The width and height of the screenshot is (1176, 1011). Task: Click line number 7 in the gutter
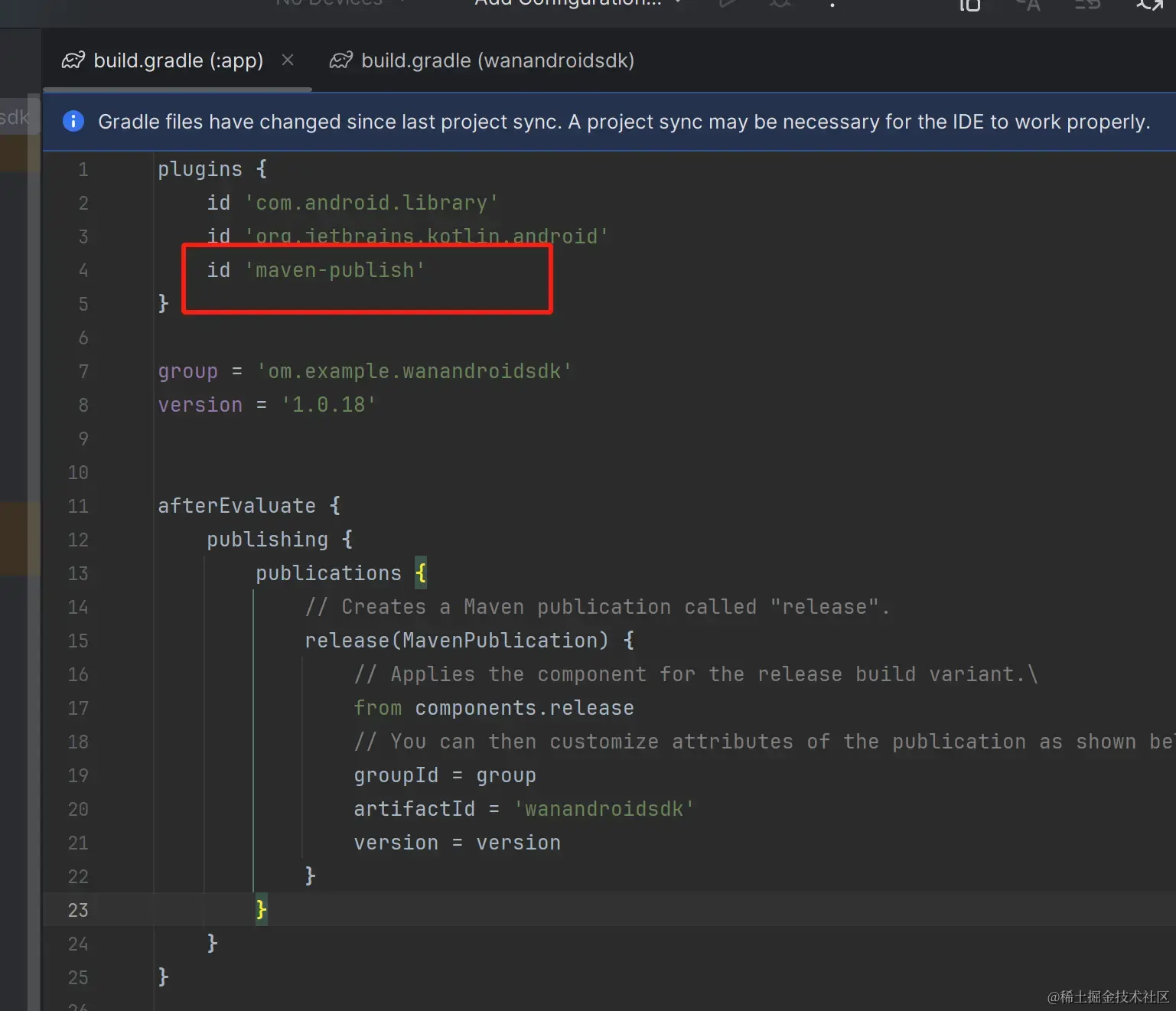click(x=83, y=371)
